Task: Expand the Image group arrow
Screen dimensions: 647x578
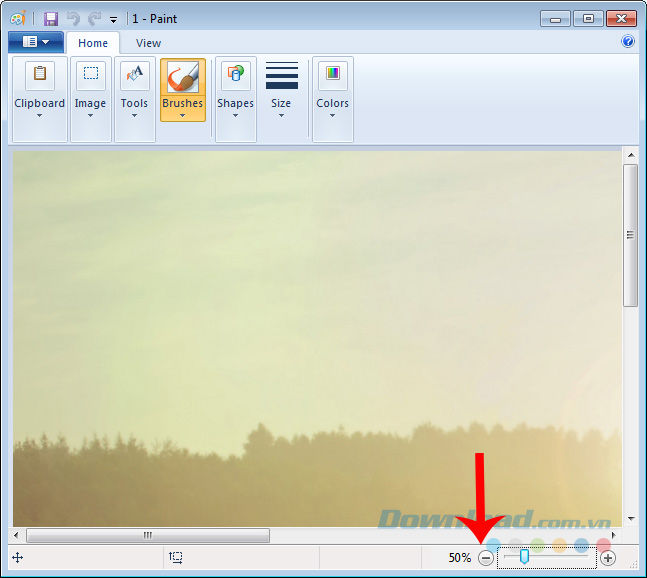Action: 90,116
